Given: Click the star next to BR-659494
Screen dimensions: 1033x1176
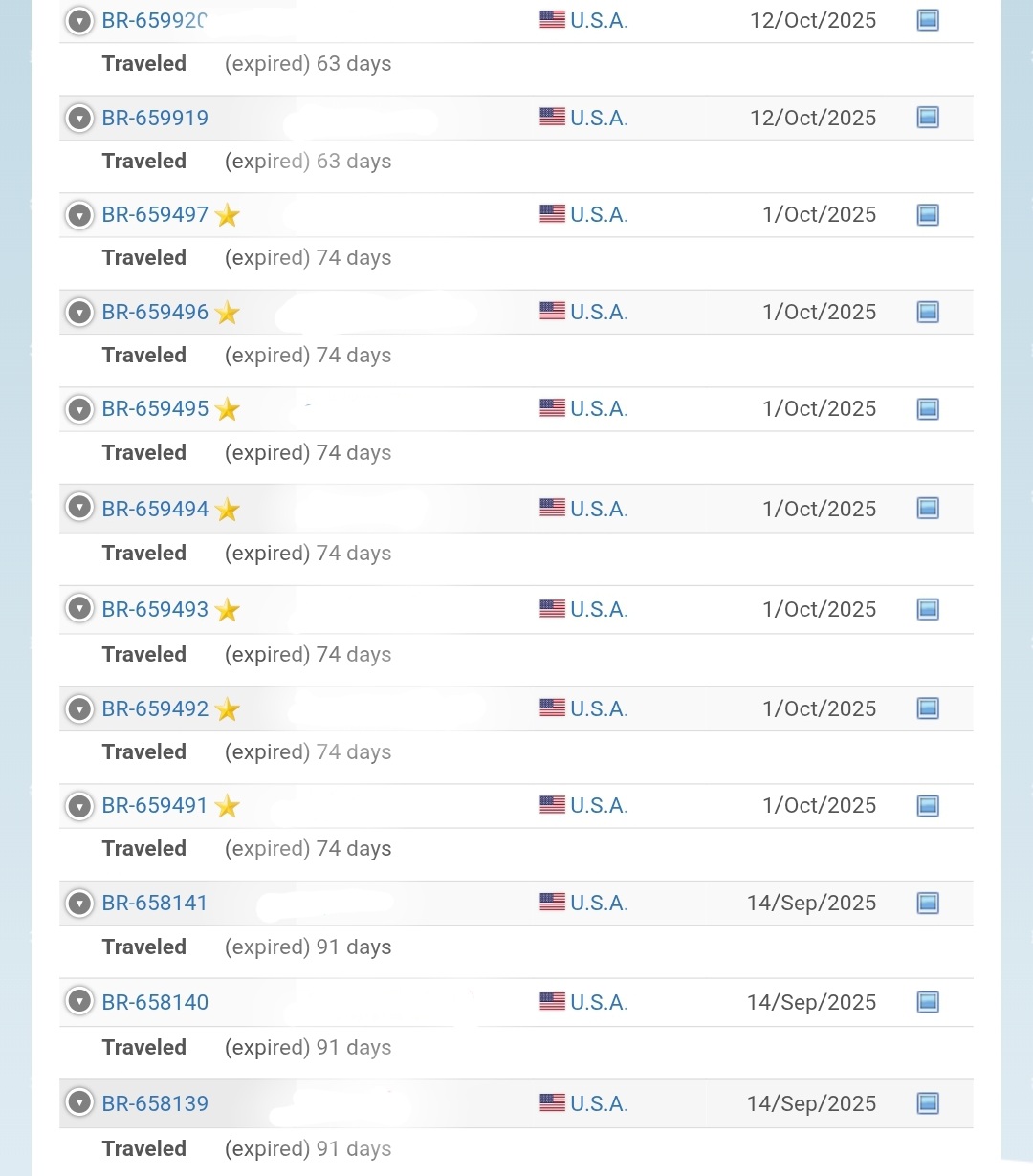Looking at the screenshot, I should (x=228, y=510).
